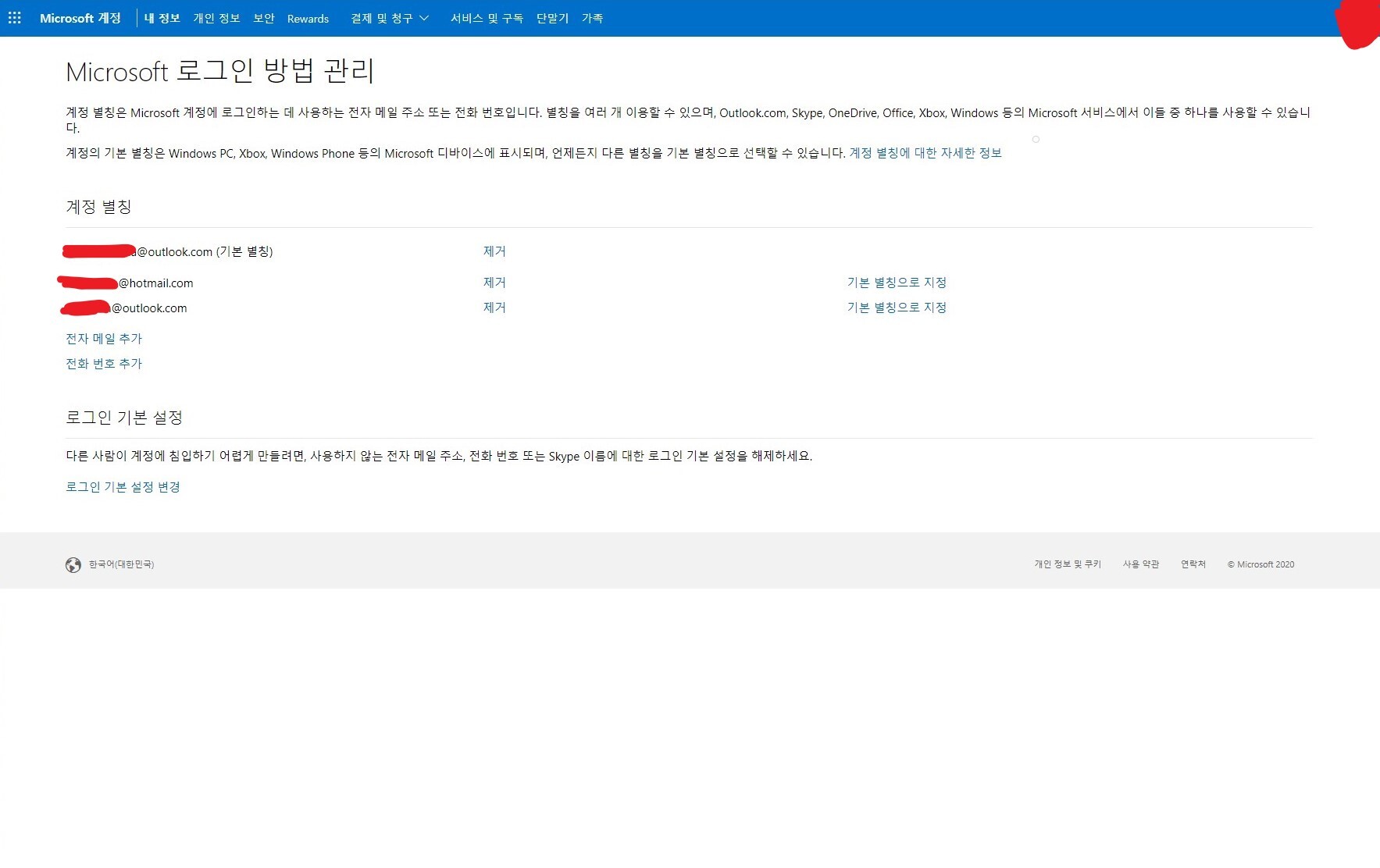Image resolution: width=1380 pixels, height=868 pixels.
Task: Remove the primary outlook.com alias (기본 별칭)
Action: [x=494, y=251]
